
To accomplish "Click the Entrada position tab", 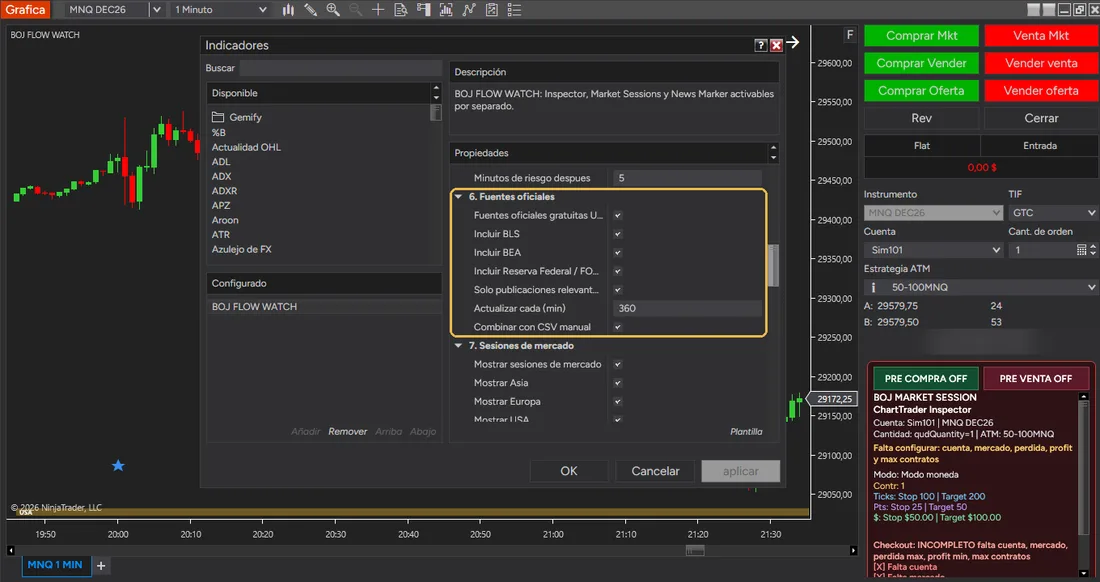I will click(x=1040, y=146).
